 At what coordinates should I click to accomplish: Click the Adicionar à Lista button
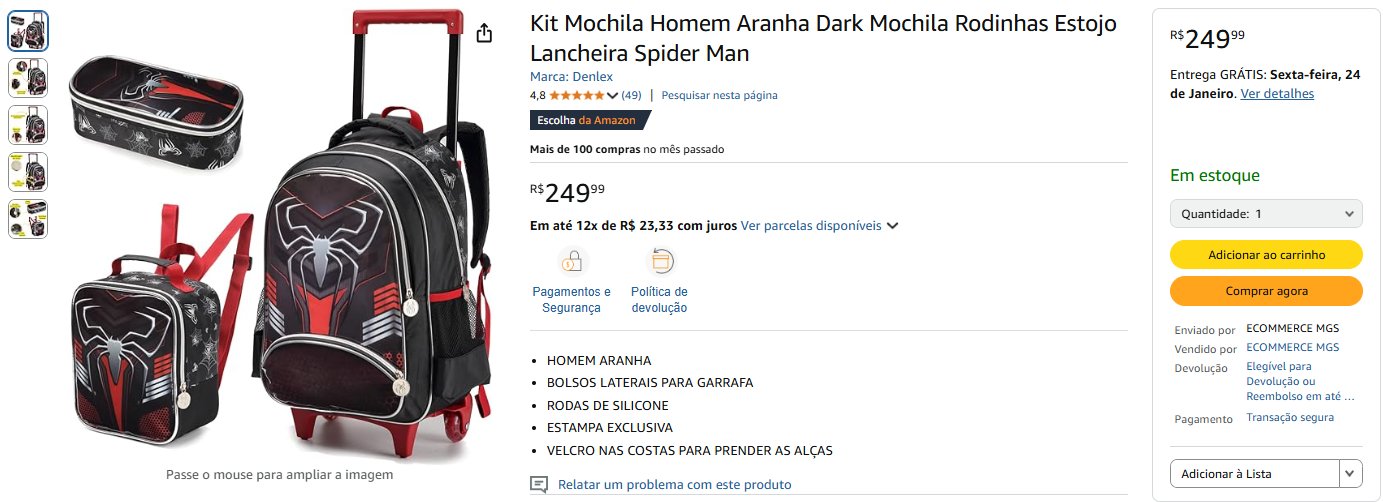[1254, 473]
